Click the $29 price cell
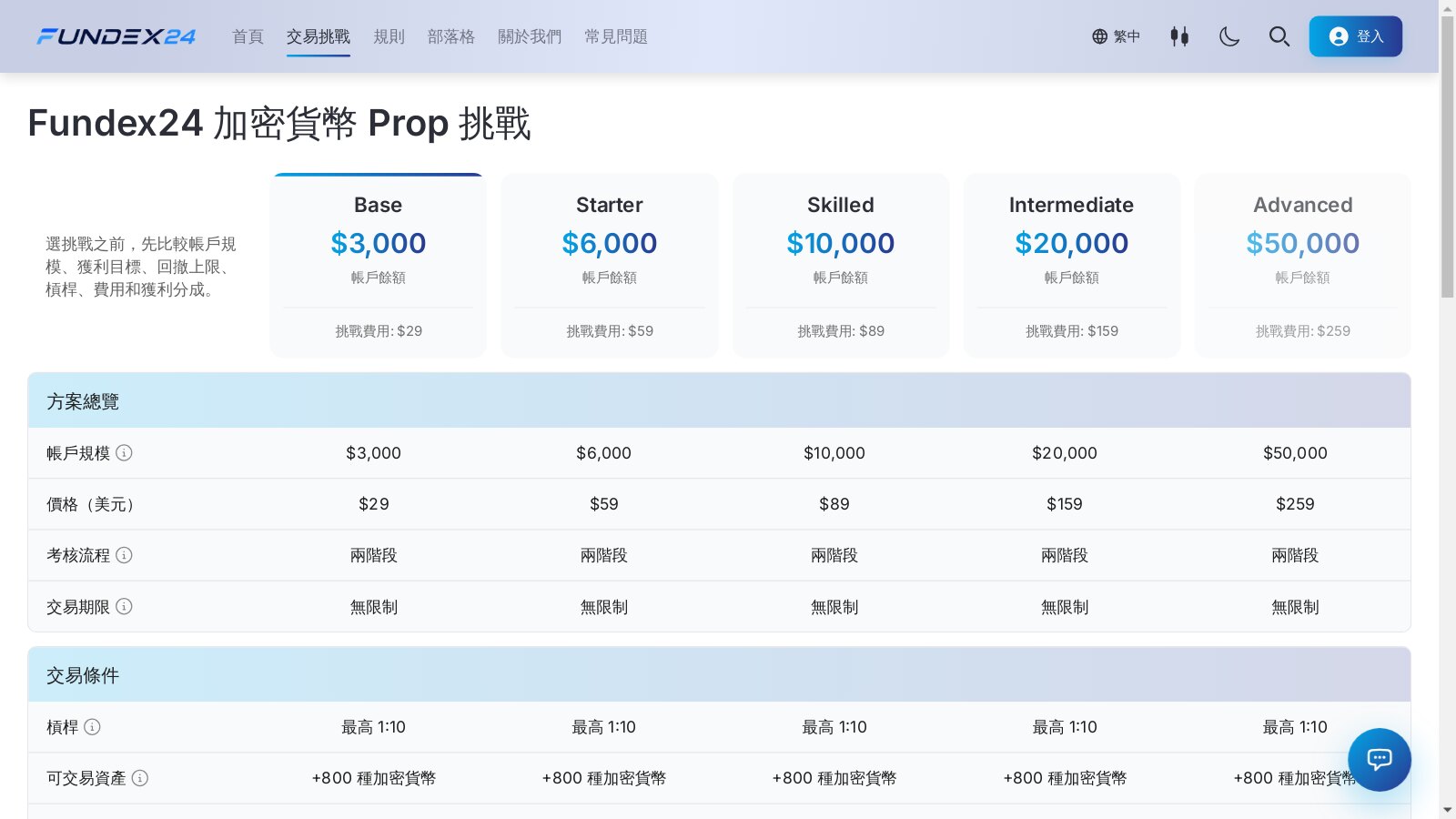This screenshot has width=1456, height=819. pyautogui.click(x=373, y=504)
